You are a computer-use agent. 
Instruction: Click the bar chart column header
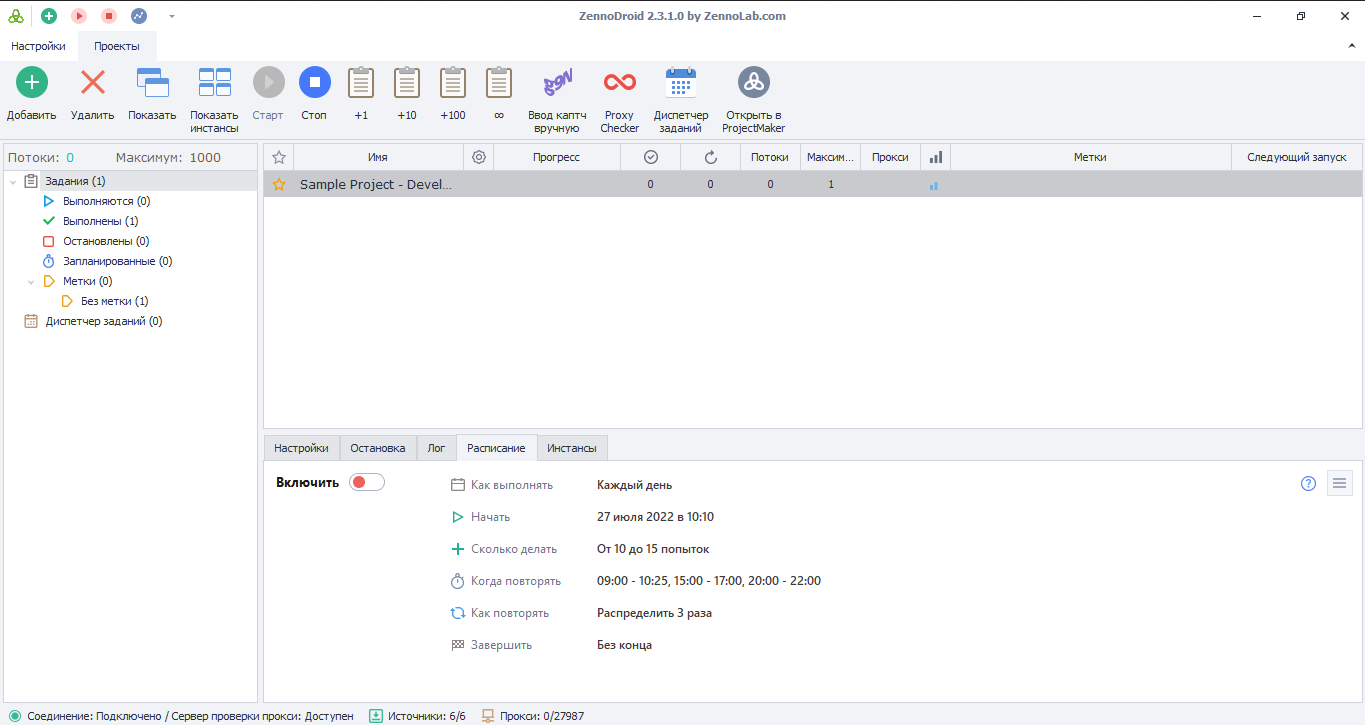point(935,157)
